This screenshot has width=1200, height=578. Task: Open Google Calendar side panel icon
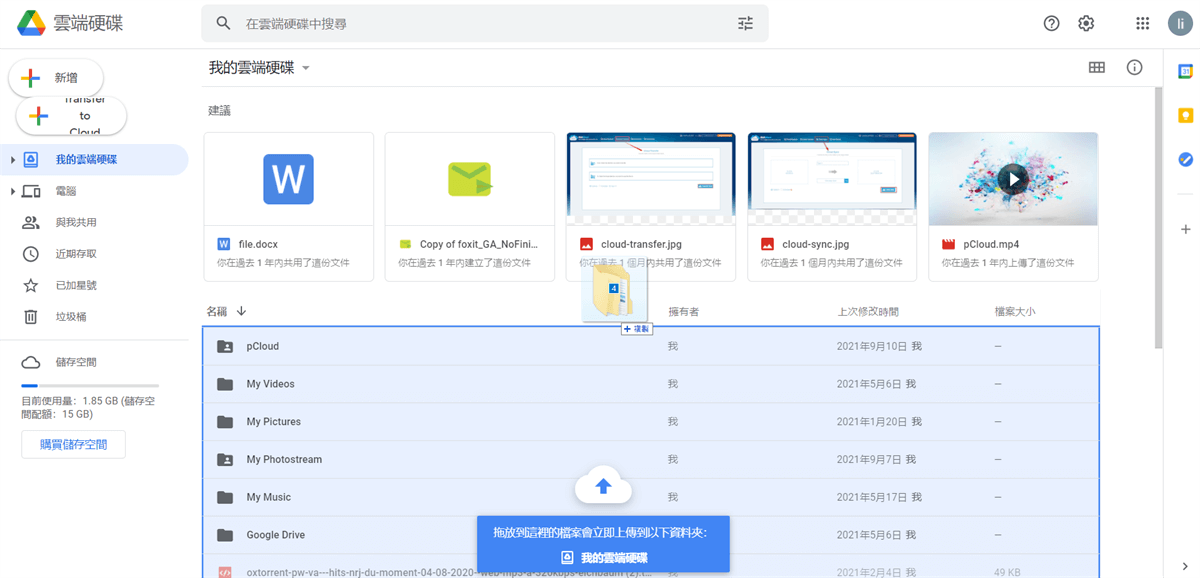click(x=1186, y=71)
